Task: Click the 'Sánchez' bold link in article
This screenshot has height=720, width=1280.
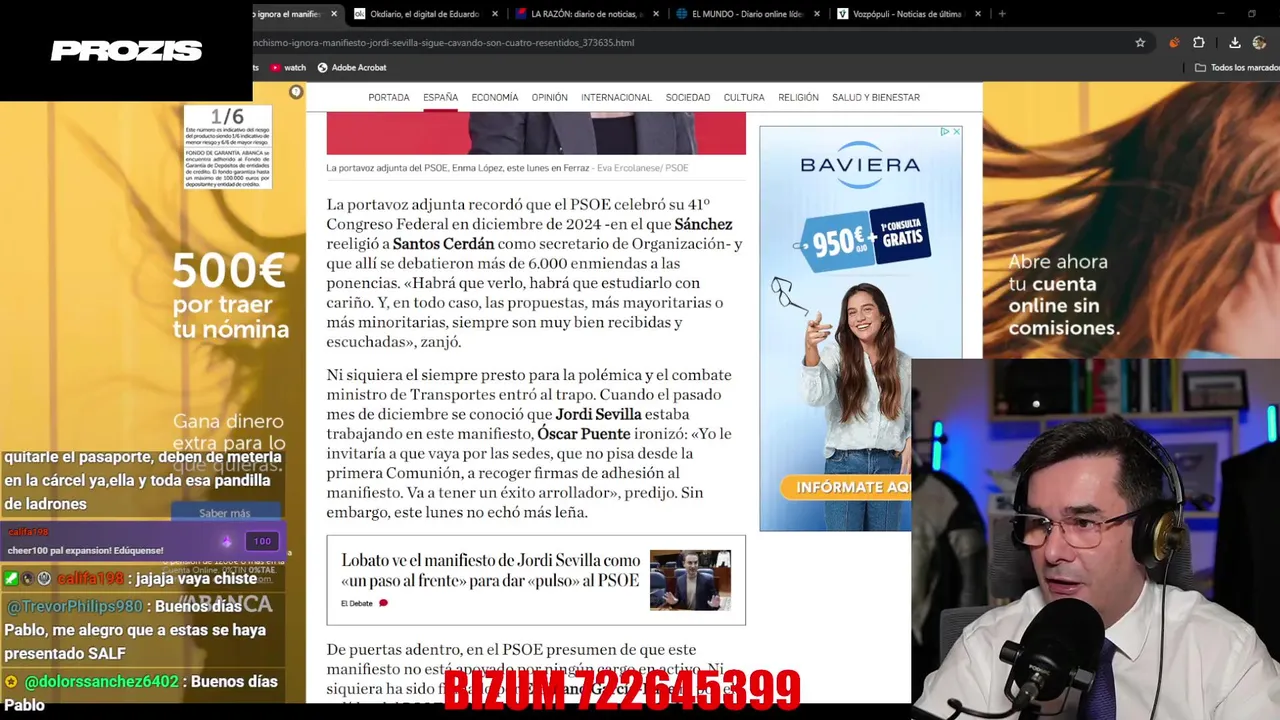Action: pyautogui.click(x=703, y=224)
